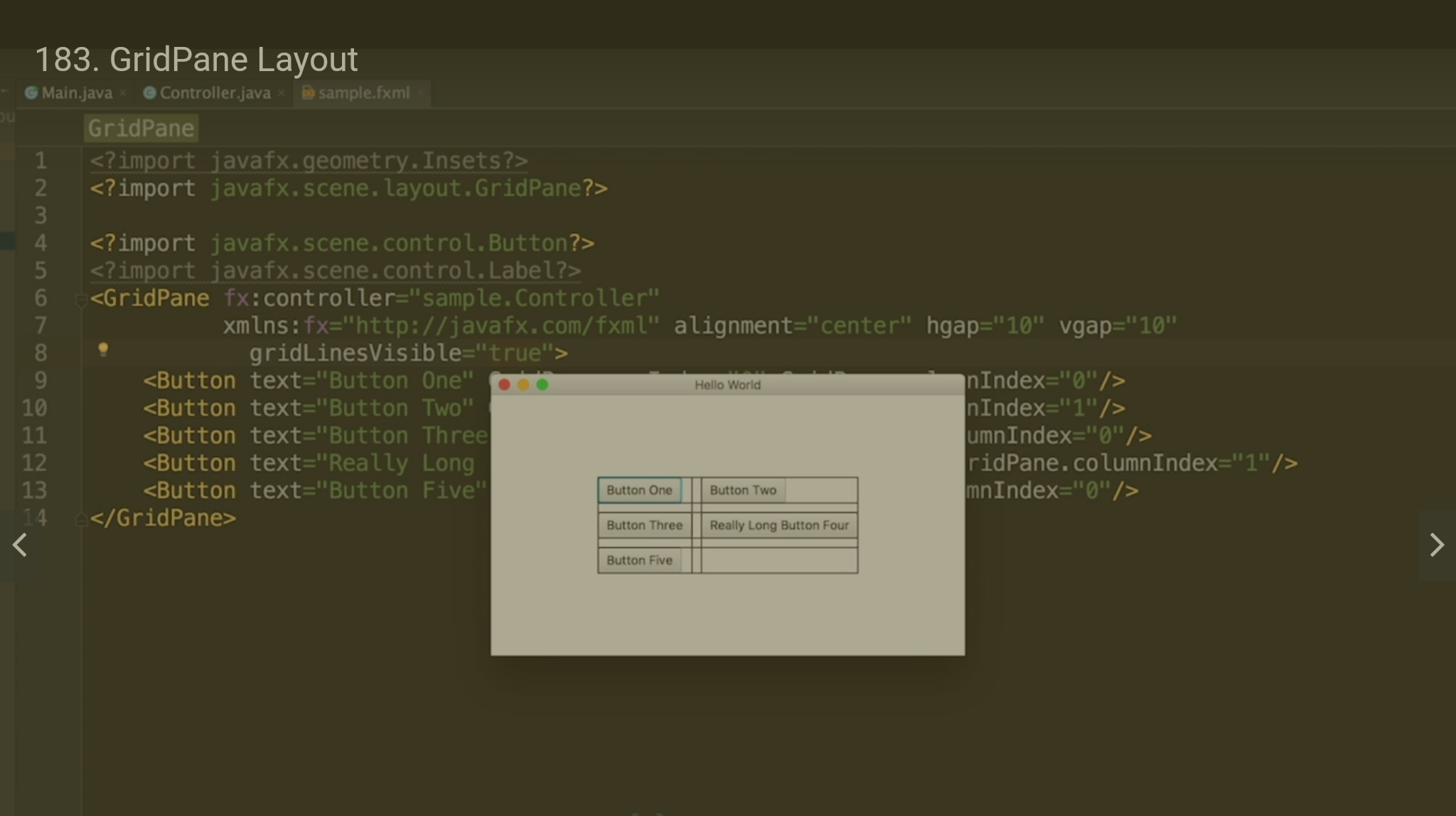Click Button Two in the Hello World window
1456x816 pixels.
click(743, 490)
